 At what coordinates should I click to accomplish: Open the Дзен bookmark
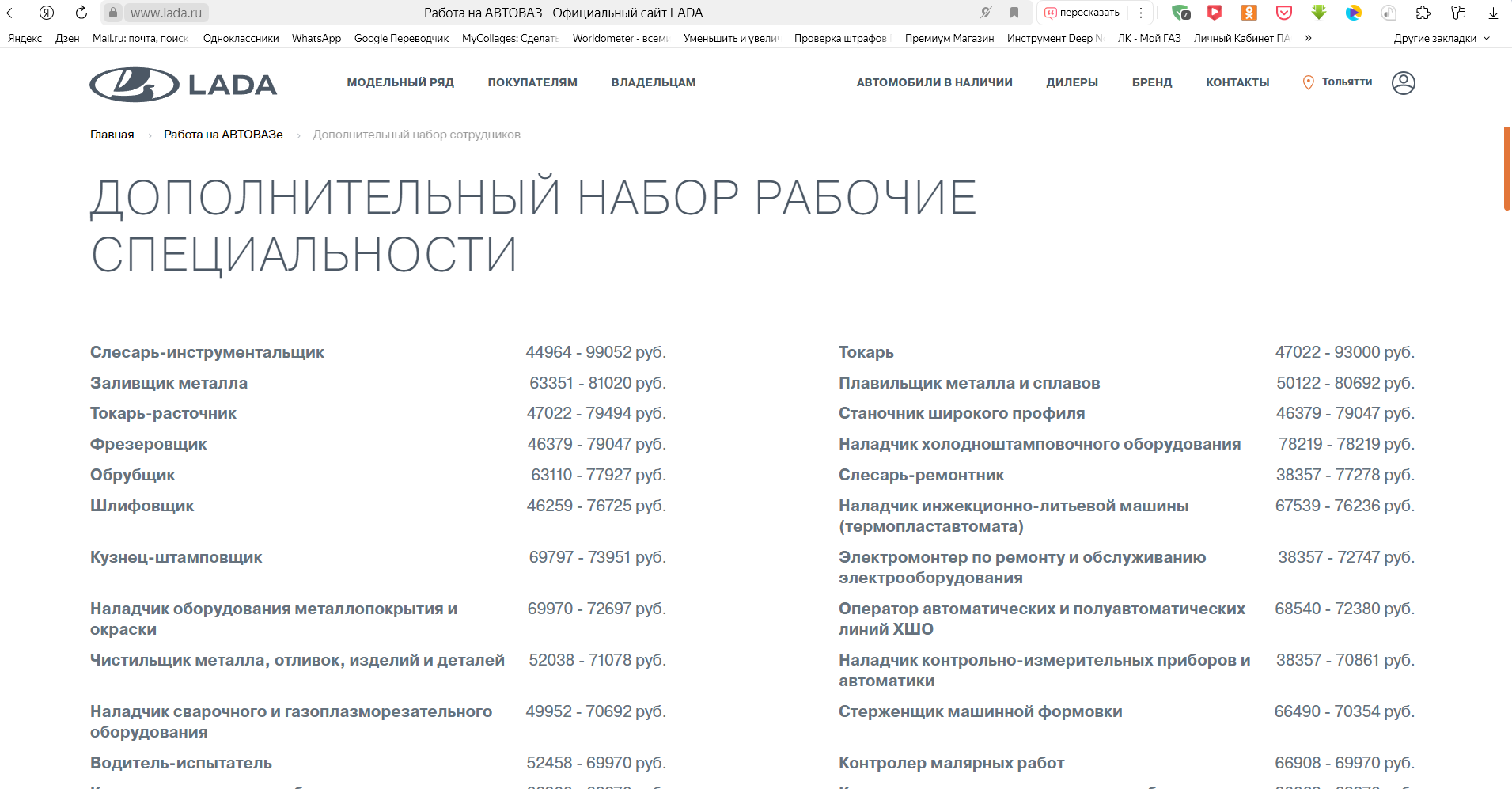[67, 38]
